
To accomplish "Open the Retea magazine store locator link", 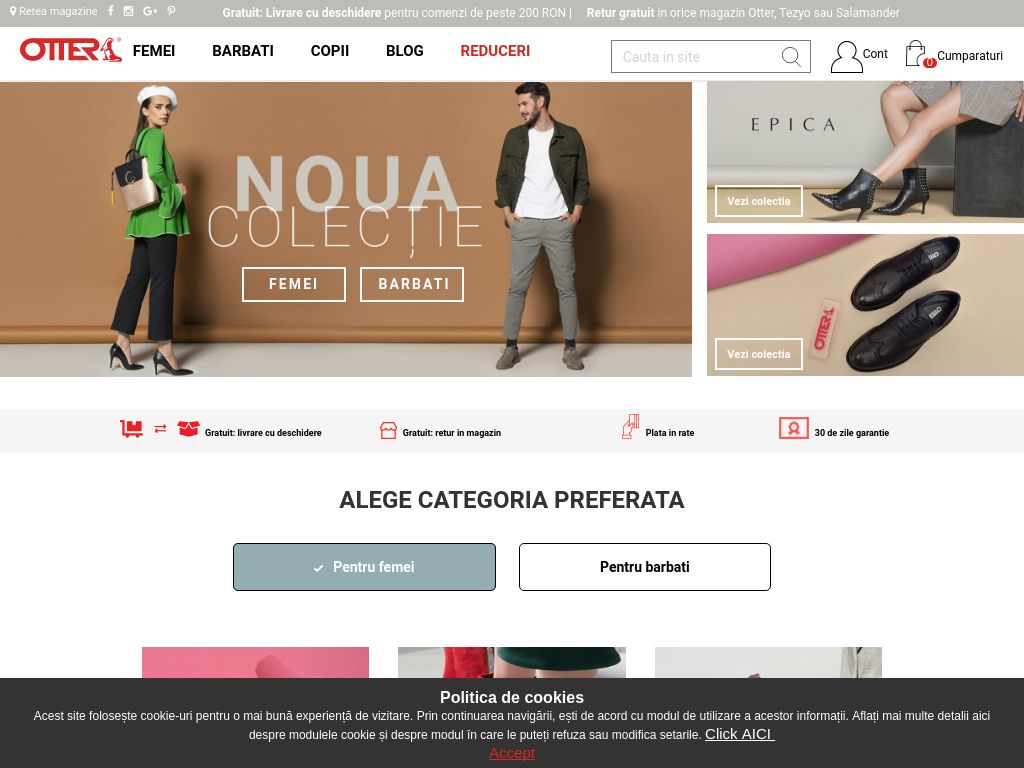I will (54, 11).
